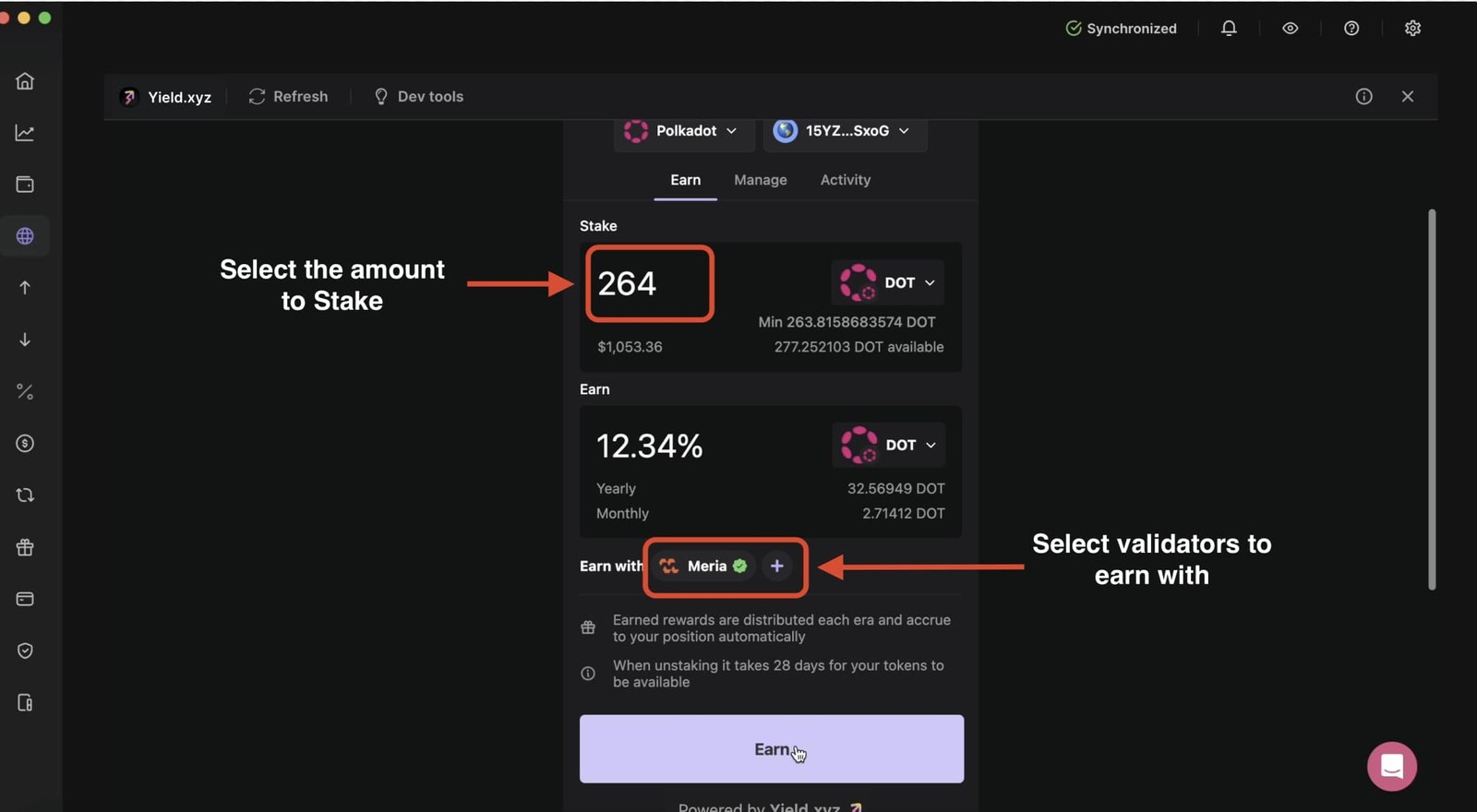Add another validator with the plus button

[777, 567]
